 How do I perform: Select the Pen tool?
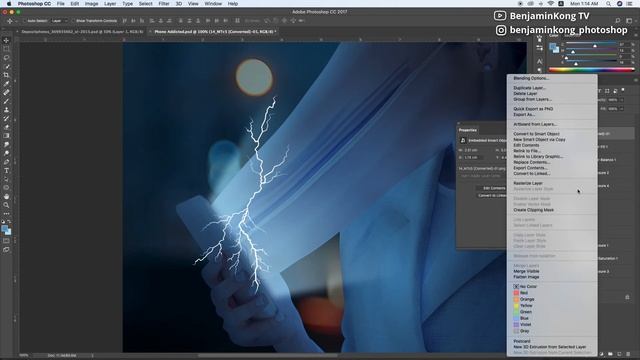coord(6,162)
